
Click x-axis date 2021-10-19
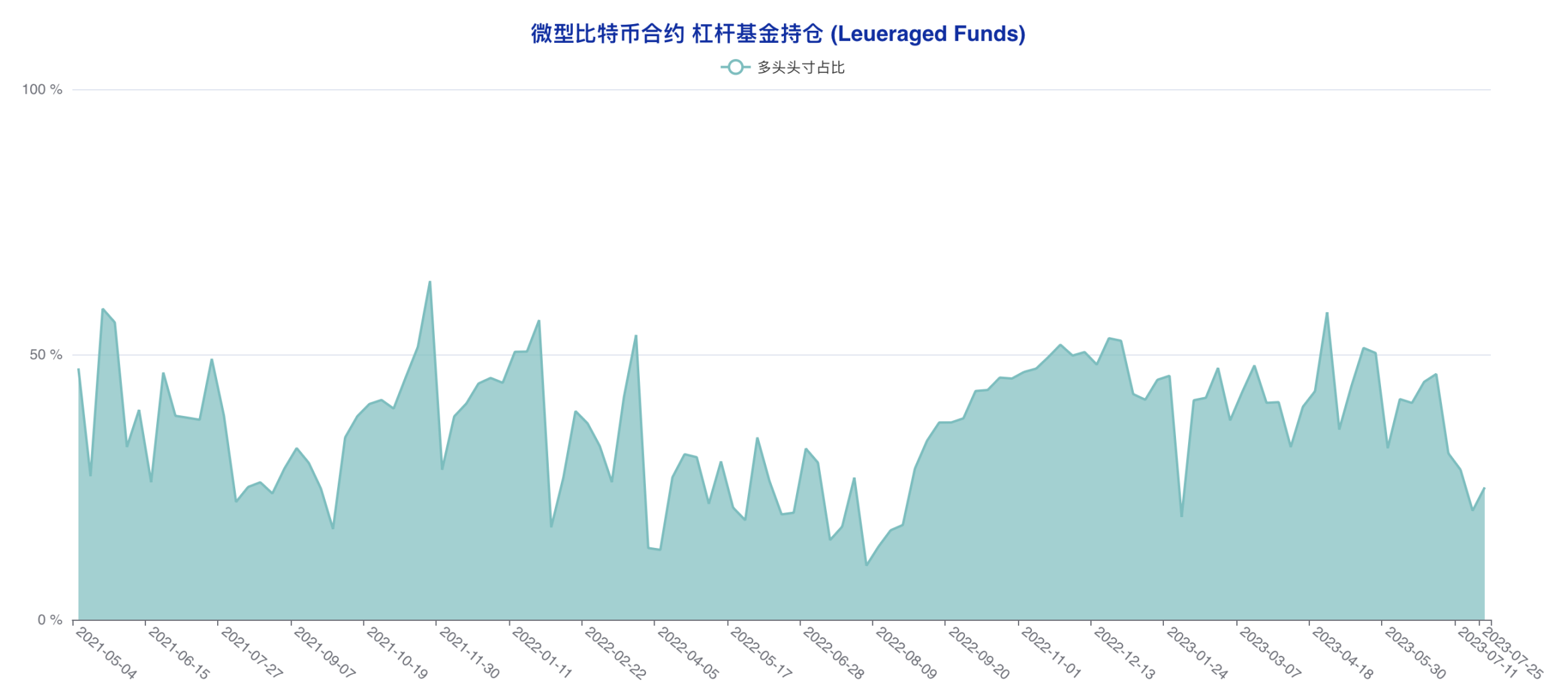(x=397, y=653)
